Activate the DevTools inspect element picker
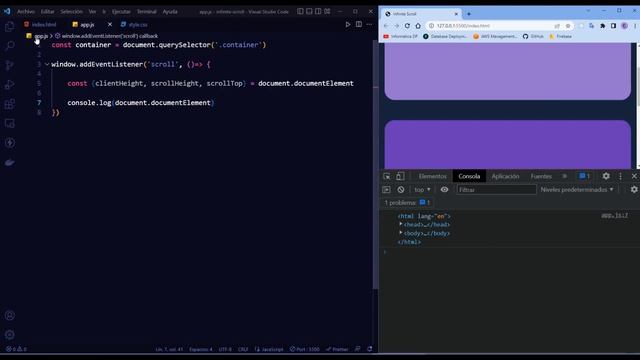Screen dimensions: 640x360 point(387,176)
